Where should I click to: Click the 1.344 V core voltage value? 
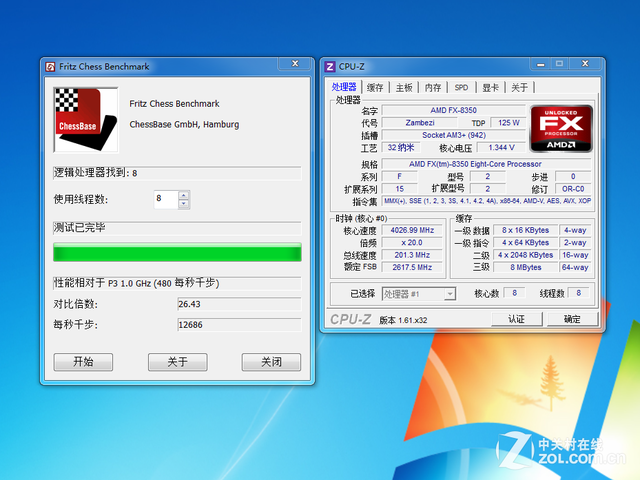click(501, 147)
